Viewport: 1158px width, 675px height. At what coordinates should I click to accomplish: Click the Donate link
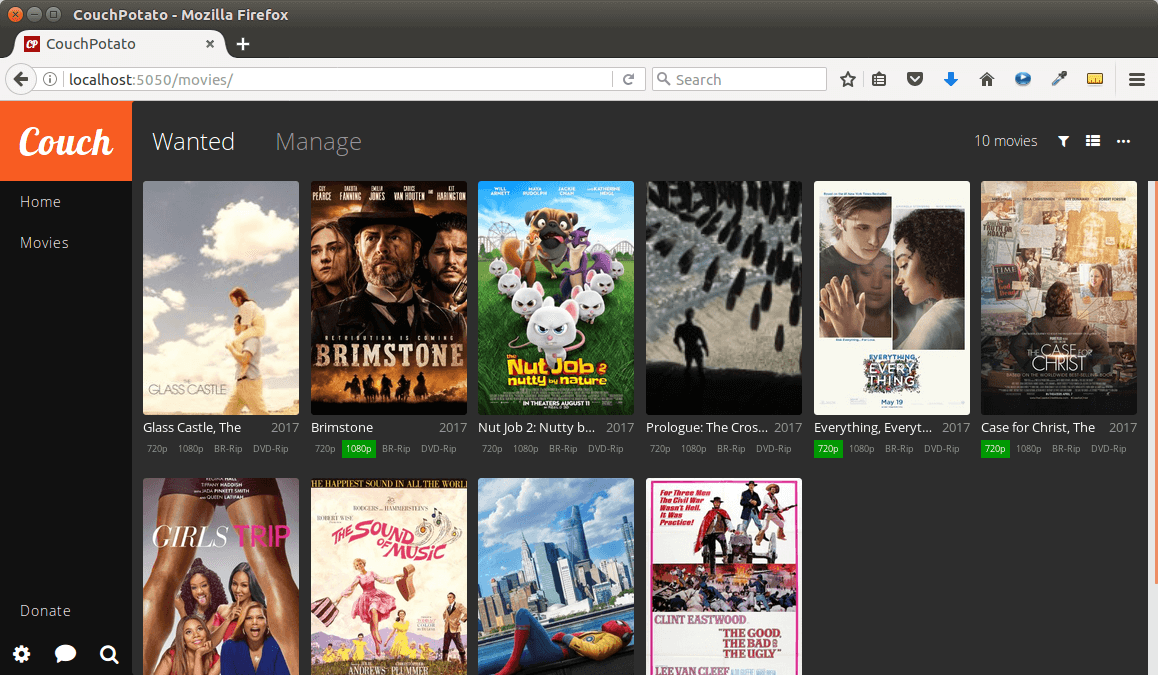(x=45, y=611)
